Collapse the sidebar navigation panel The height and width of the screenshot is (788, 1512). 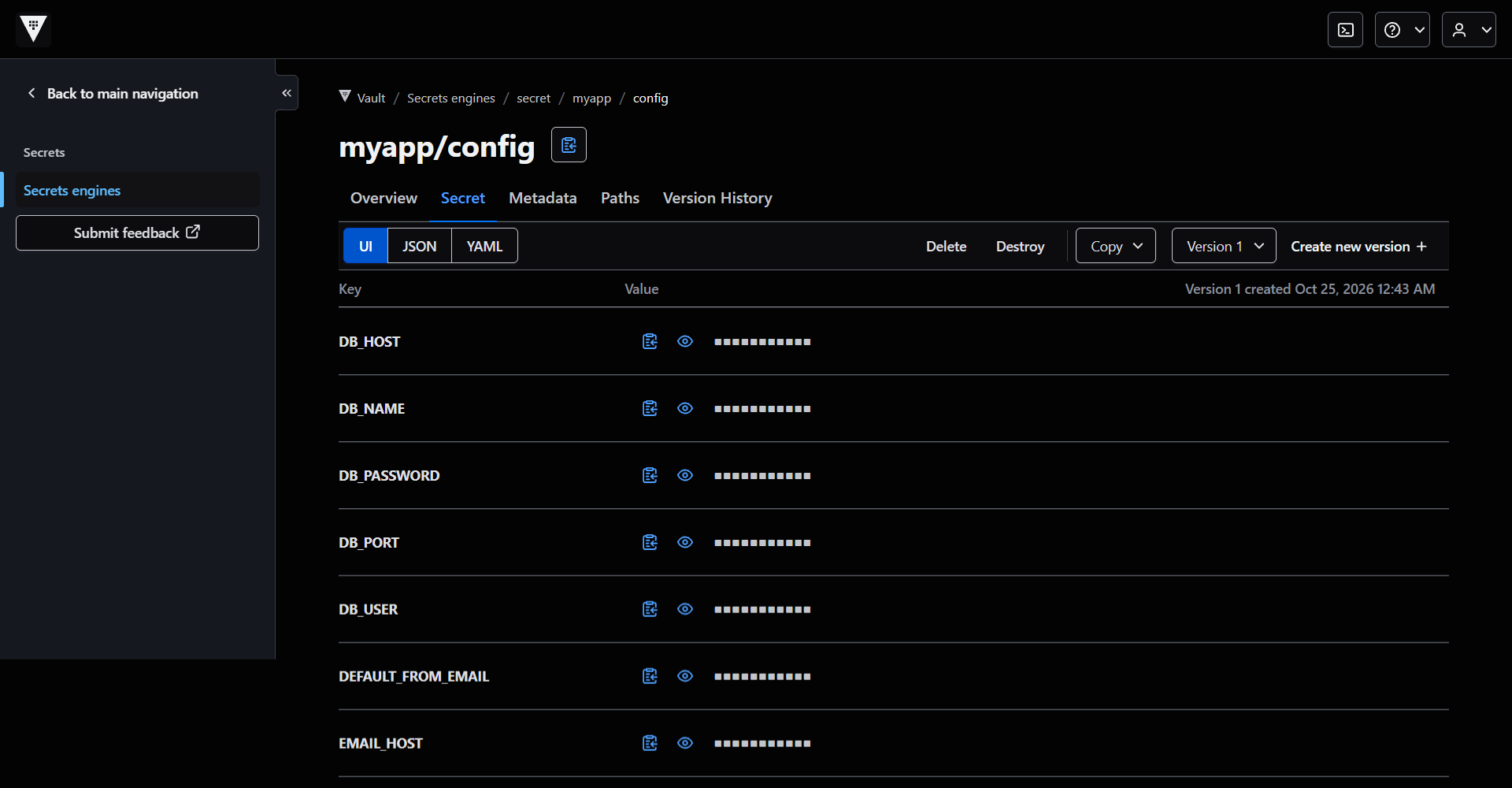287,93
